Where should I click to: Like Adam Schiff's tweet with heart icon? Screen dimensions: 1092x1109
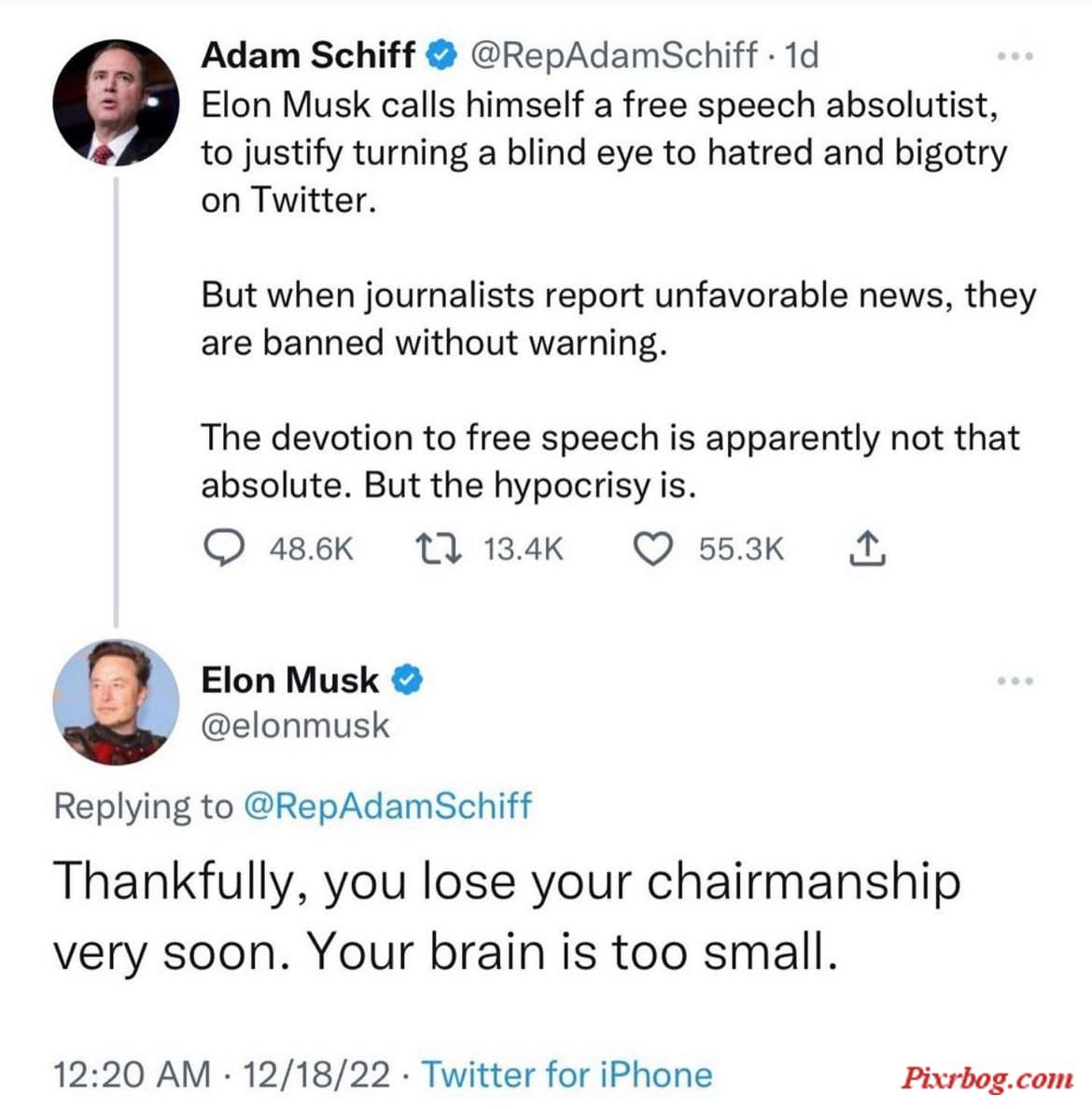(x=652, y=550)
